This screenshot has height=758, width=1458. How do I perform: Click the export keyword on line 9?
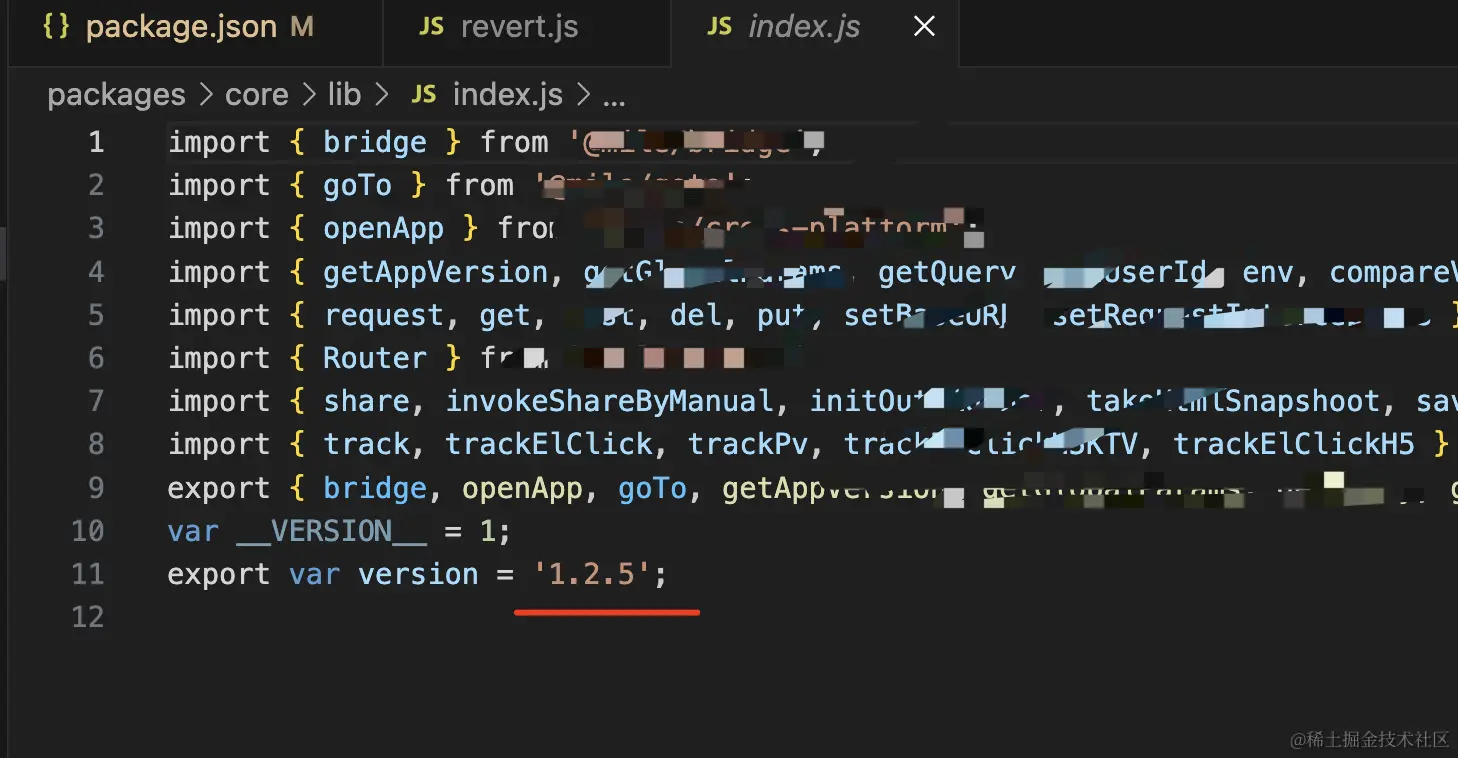click(219, 488)
